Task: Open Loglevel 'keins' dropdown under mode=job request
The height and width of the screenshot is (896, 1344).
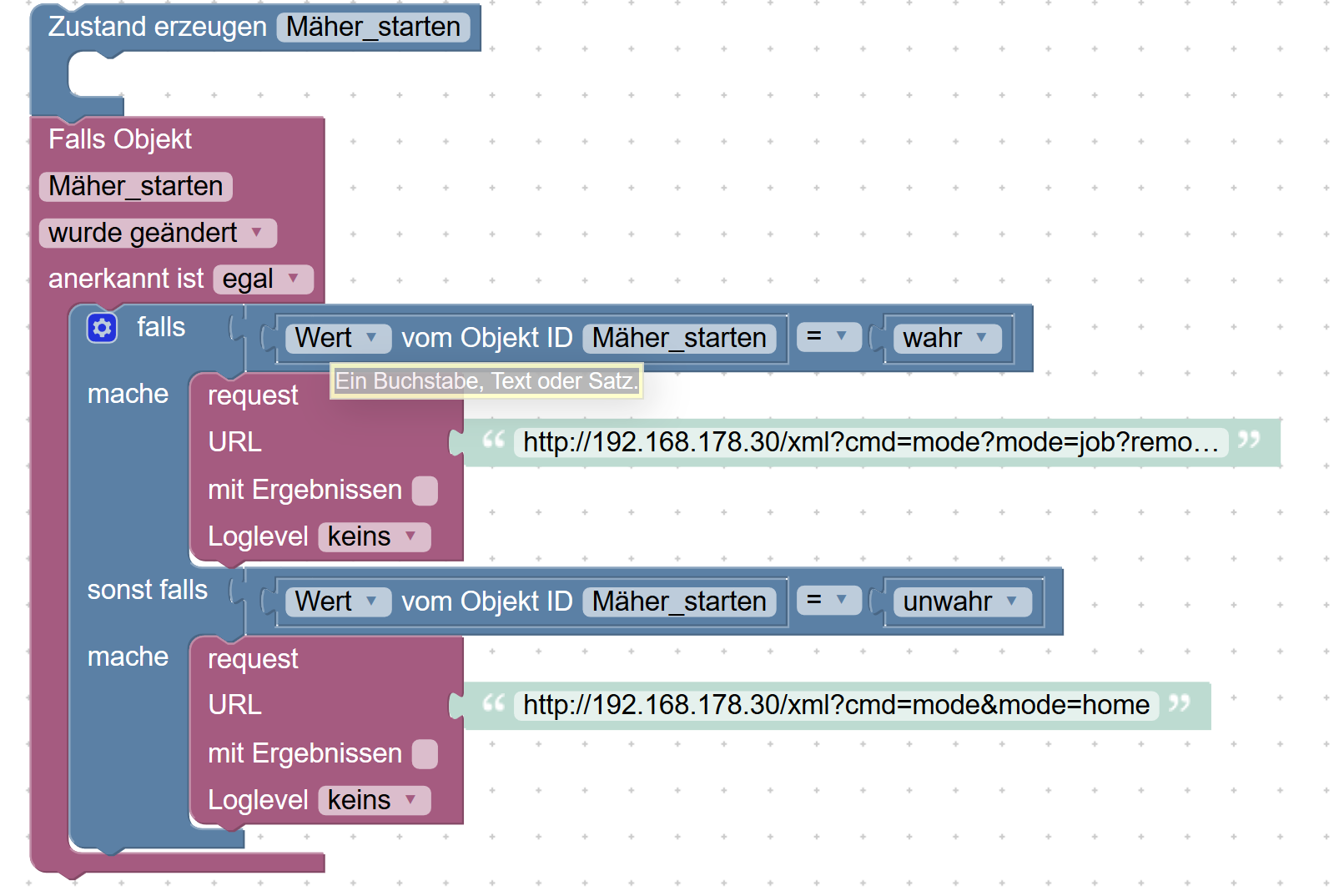Action: pyautogui.click(x=373, y=536)
